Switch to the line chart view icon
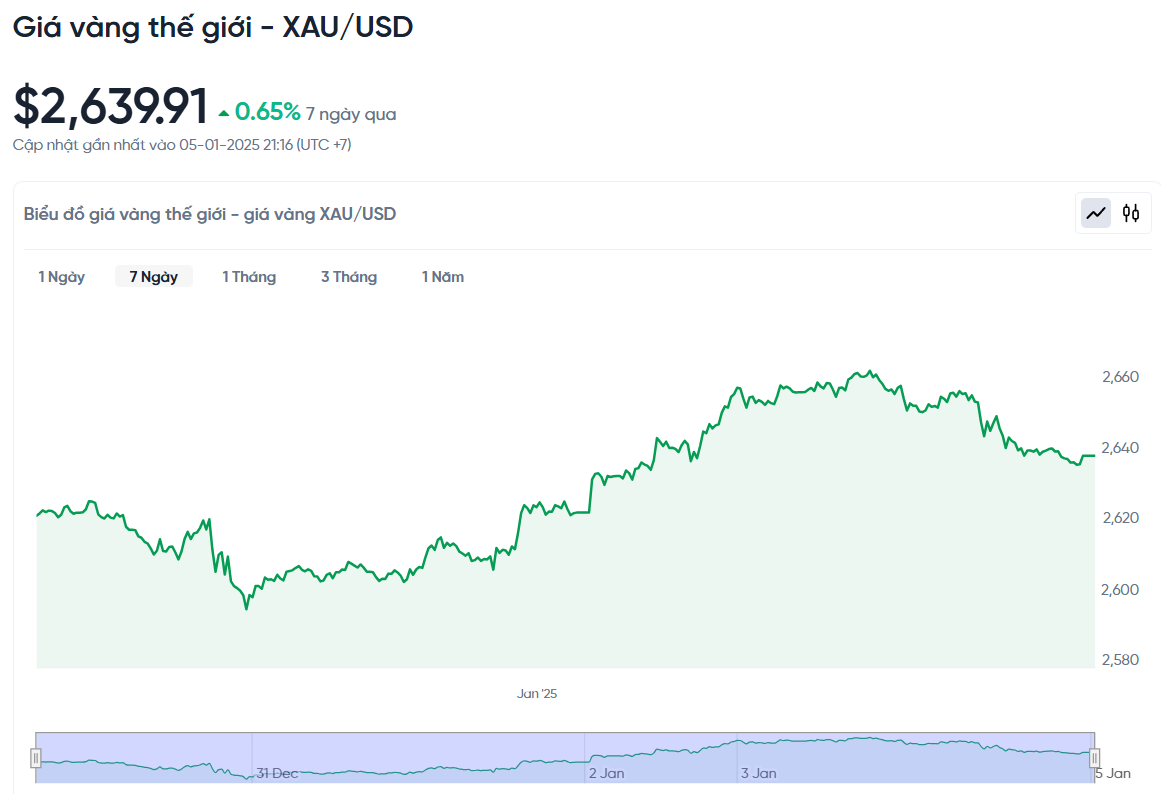Image resolution: width=1161 pixels, height=794 pixels. point(1096,213)
